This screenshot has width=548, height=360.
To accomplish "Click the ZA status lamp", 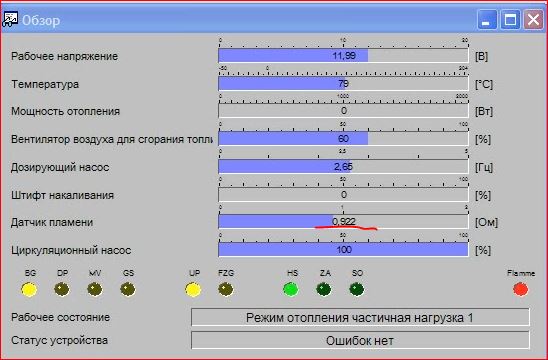I will (x=324, y=289).
